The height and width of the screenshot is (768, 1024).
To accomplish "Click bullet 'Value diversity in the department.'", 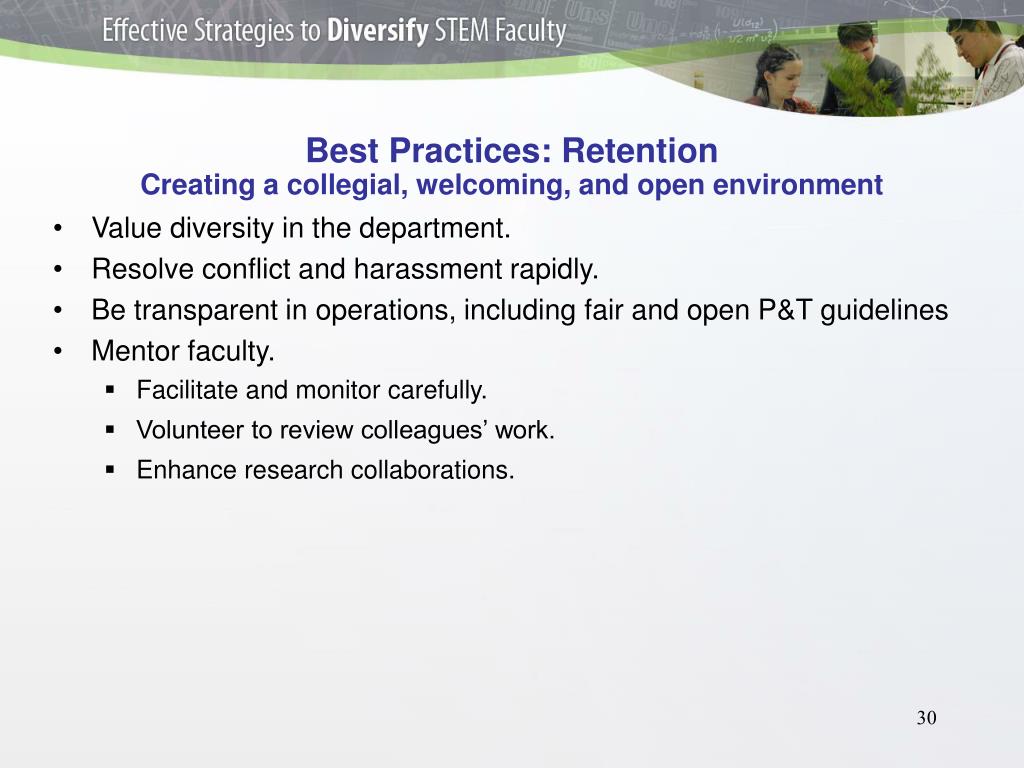I will 301,229.
